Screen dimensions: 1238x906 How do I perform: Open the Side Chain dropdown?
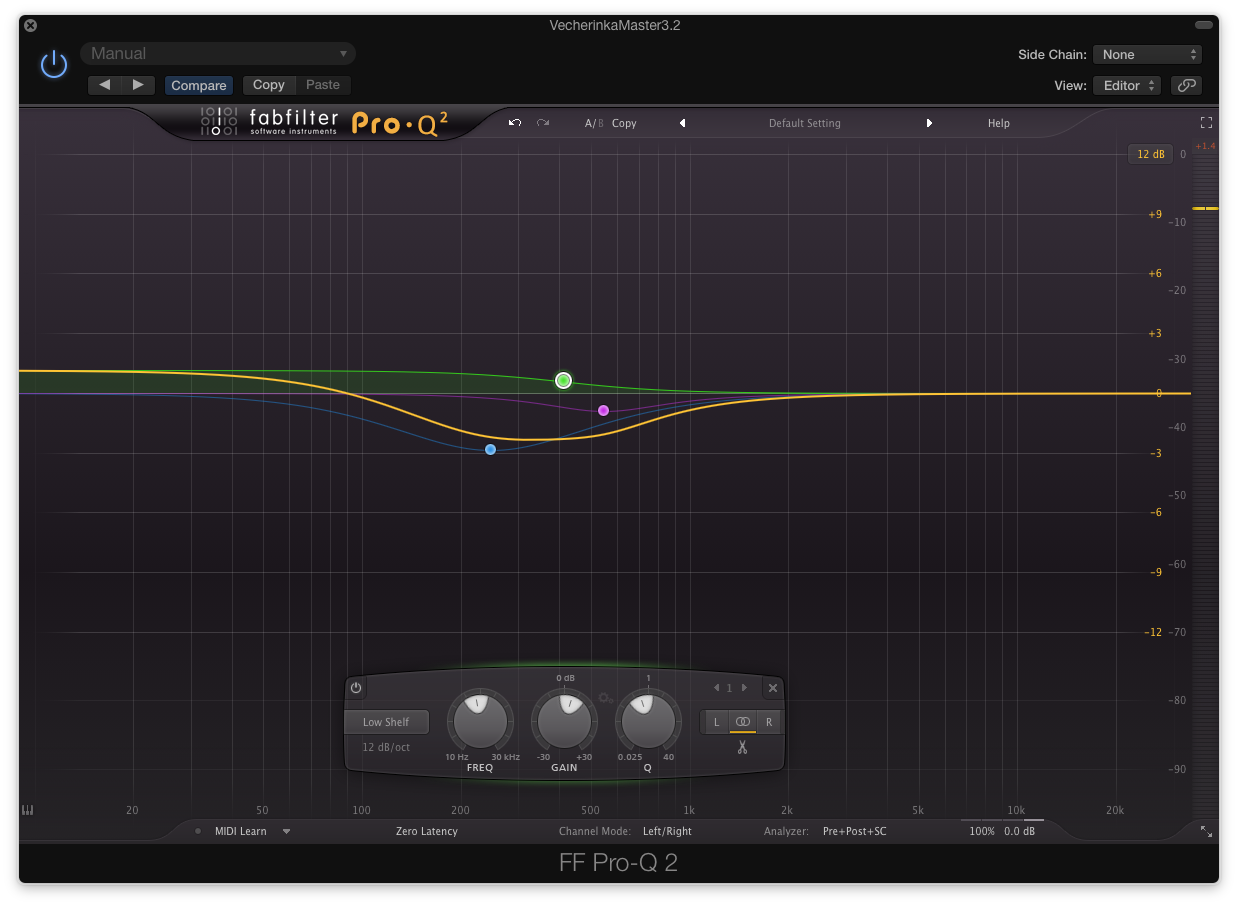coord(1147,55)
